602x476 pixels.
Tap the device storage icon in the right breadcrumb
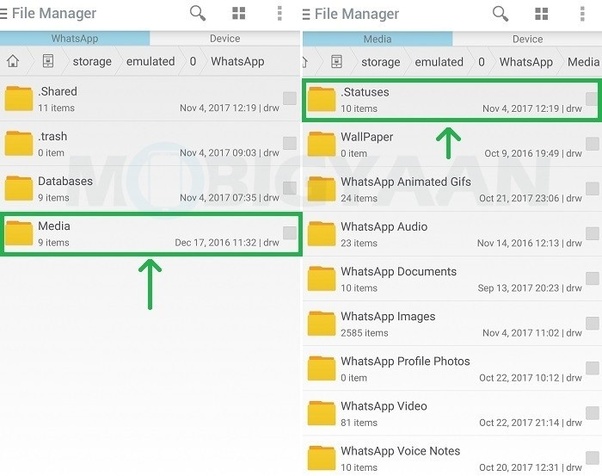(337, 62)
